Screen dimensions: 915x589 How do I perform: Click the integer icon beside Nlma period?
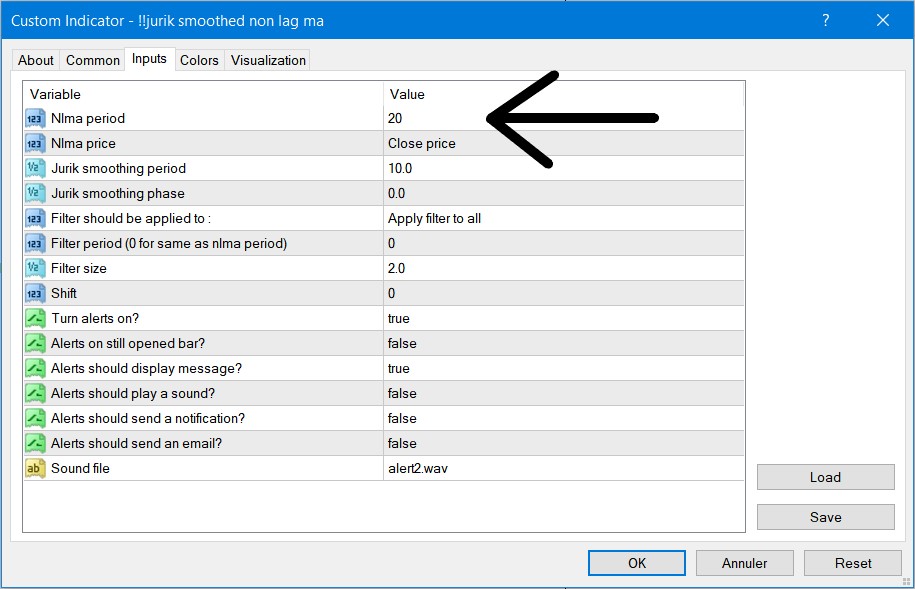tap(35, 118)
